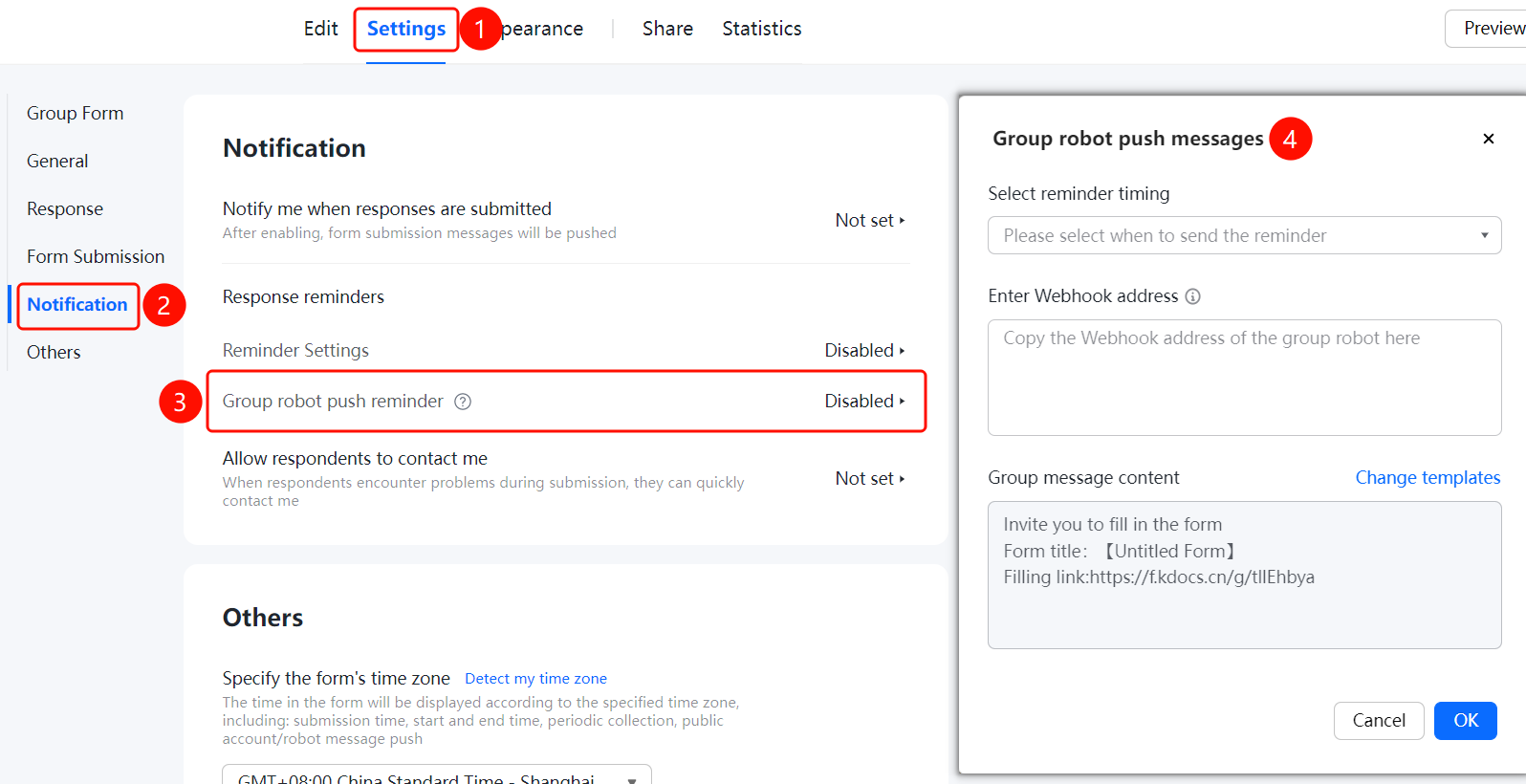Open the Select reminder timing dropdown
The image size is (1526, 784).
(x=1244, y=235)
